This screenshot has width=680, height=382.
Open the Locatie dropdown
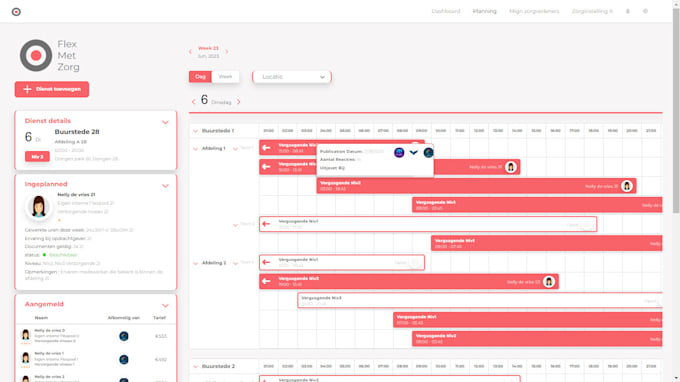pos(292,77)
